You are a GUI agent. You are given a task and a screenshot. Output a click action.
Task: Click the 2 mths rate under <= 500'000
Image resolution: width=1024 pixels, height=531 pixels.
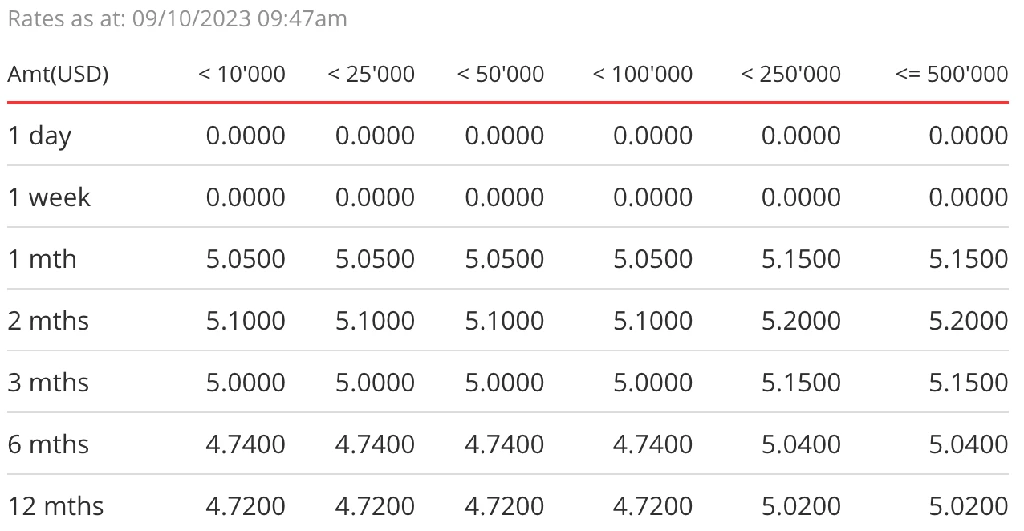pyautogui.click(x=968, y=321)
